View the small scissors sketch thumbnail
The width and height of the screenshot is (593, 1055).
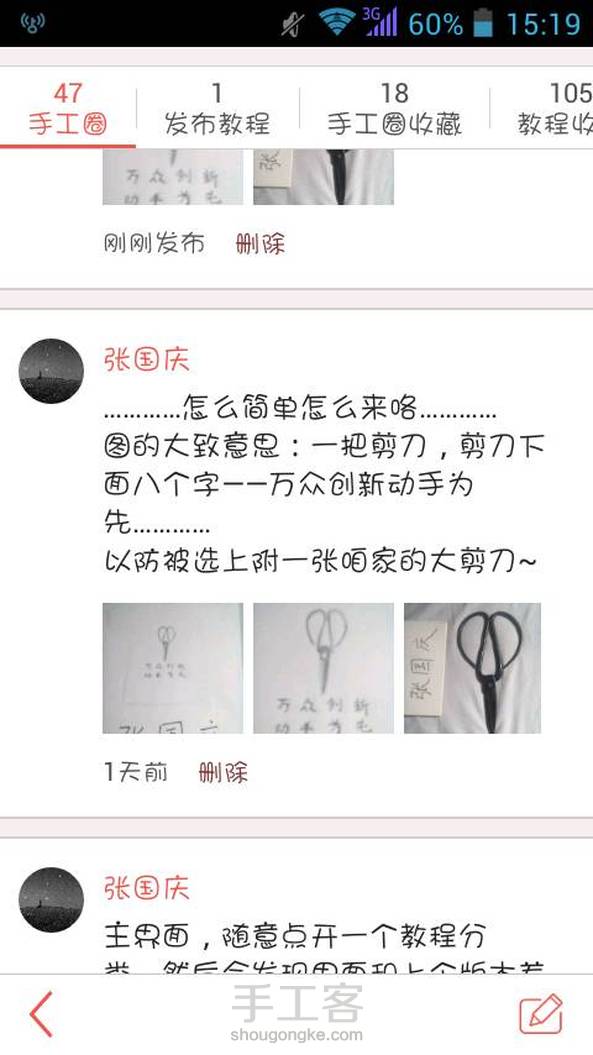173,667
